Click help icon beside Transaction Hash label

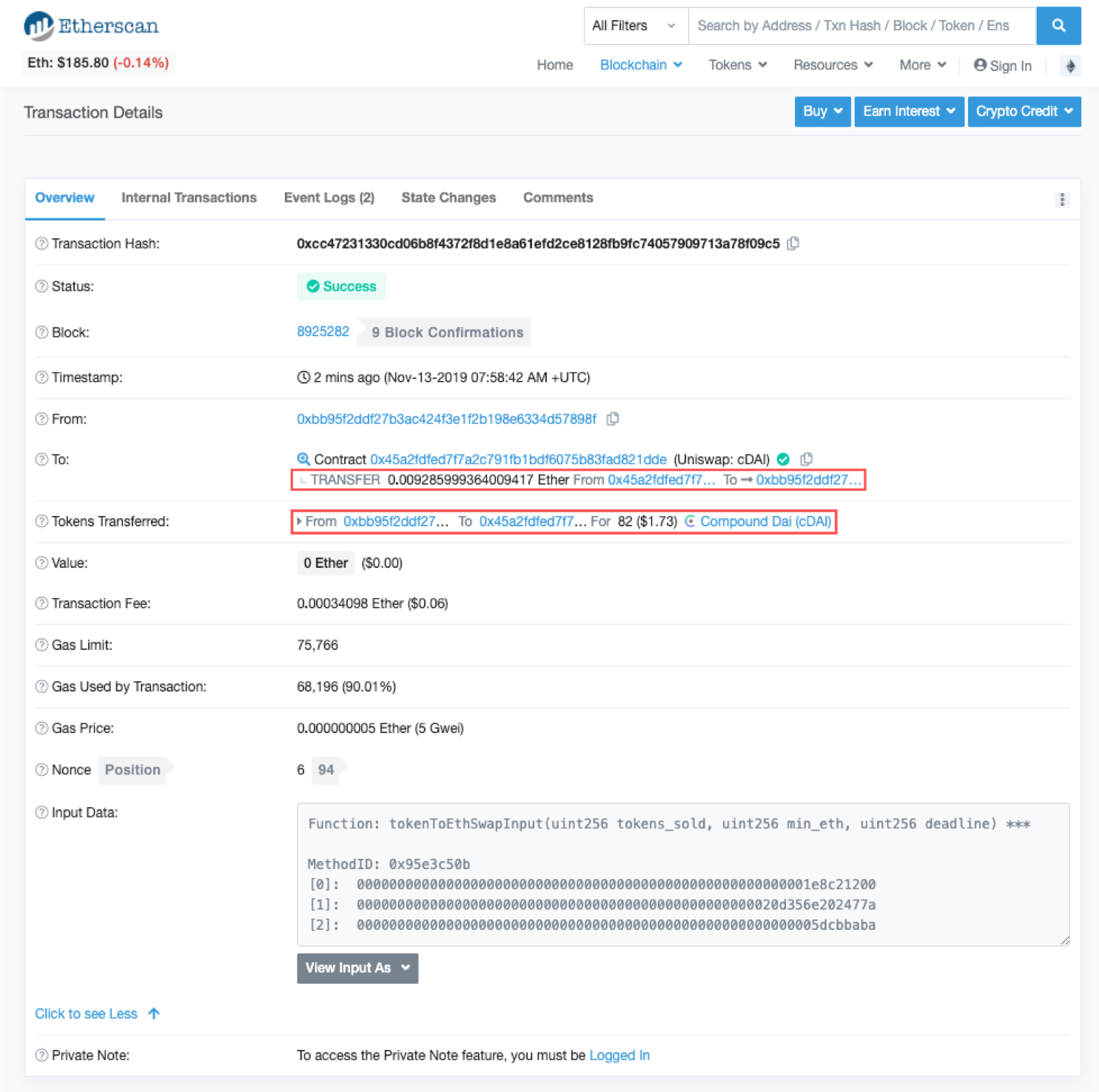click(41, 244)
